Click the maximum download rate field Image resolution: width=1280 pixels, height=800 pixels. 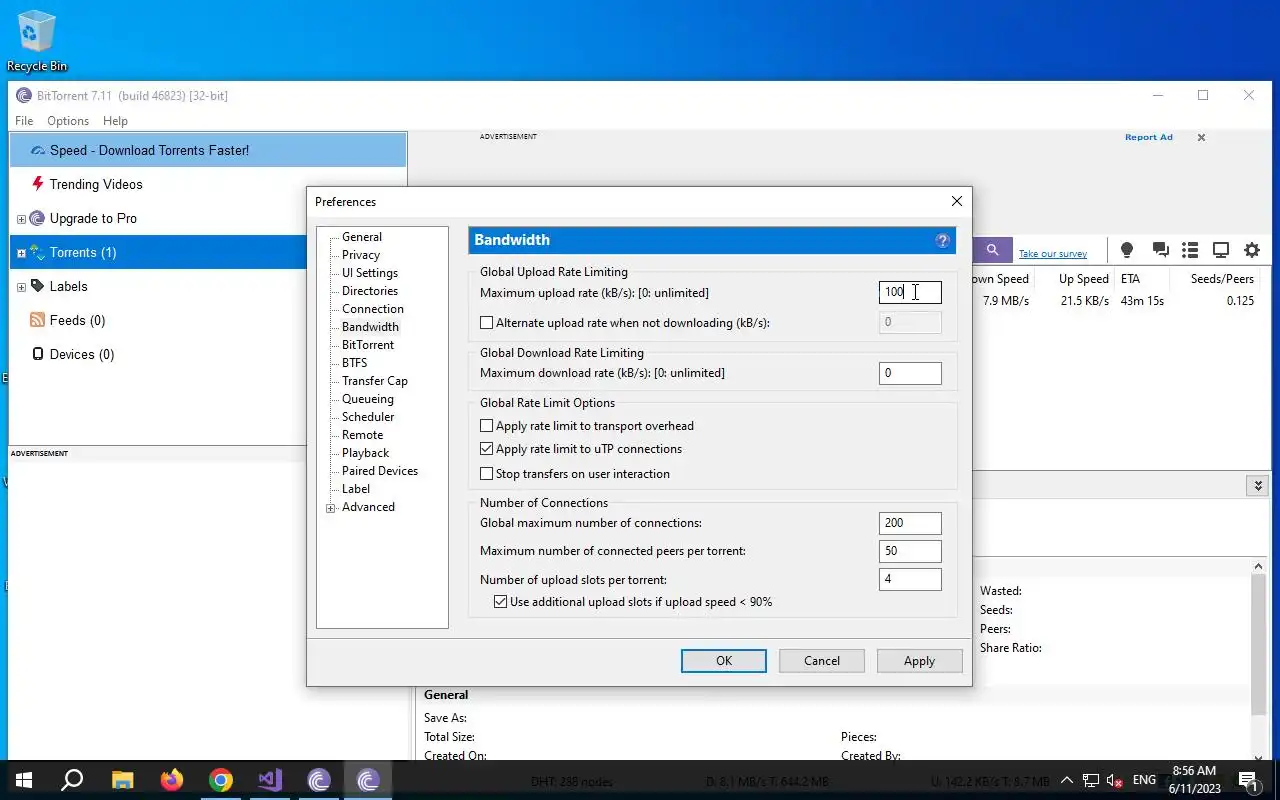tap(910, 373)
